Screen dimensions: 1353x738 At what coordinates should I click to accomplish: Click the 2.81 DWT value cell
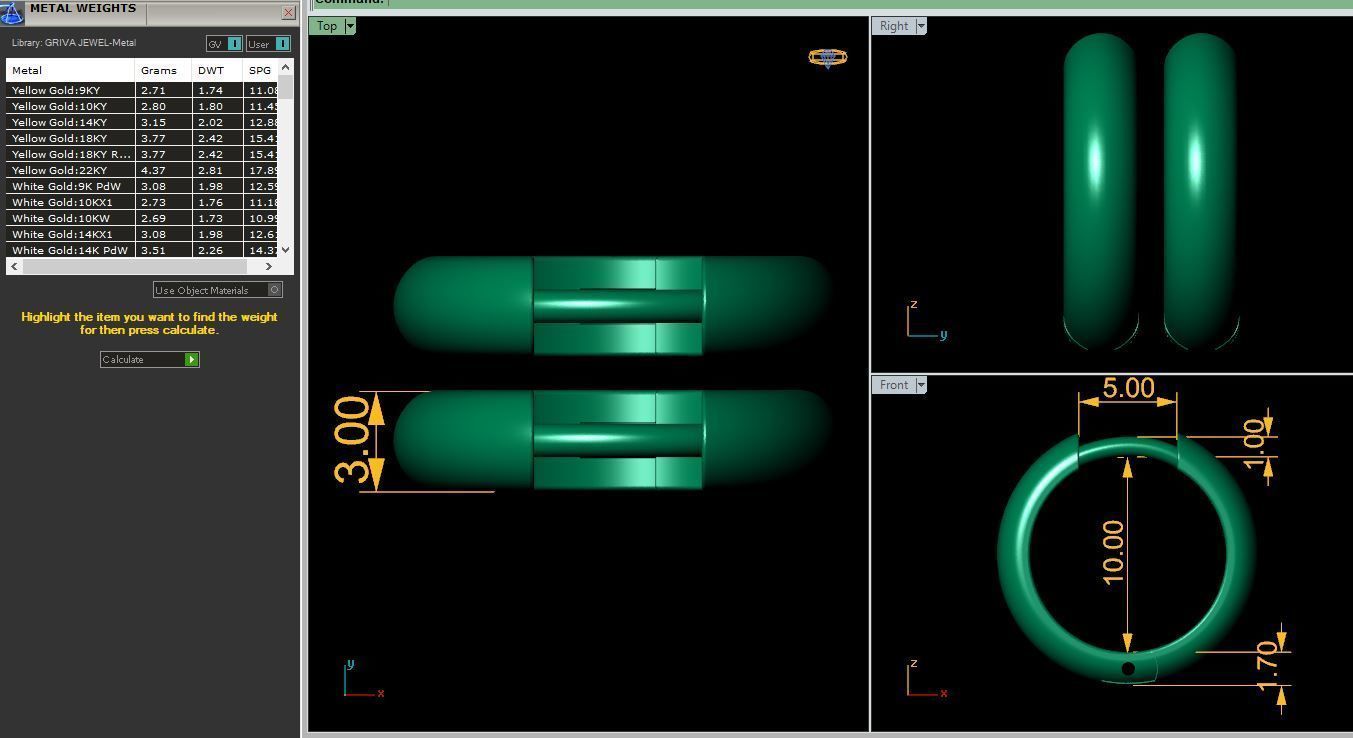[217, 170]
